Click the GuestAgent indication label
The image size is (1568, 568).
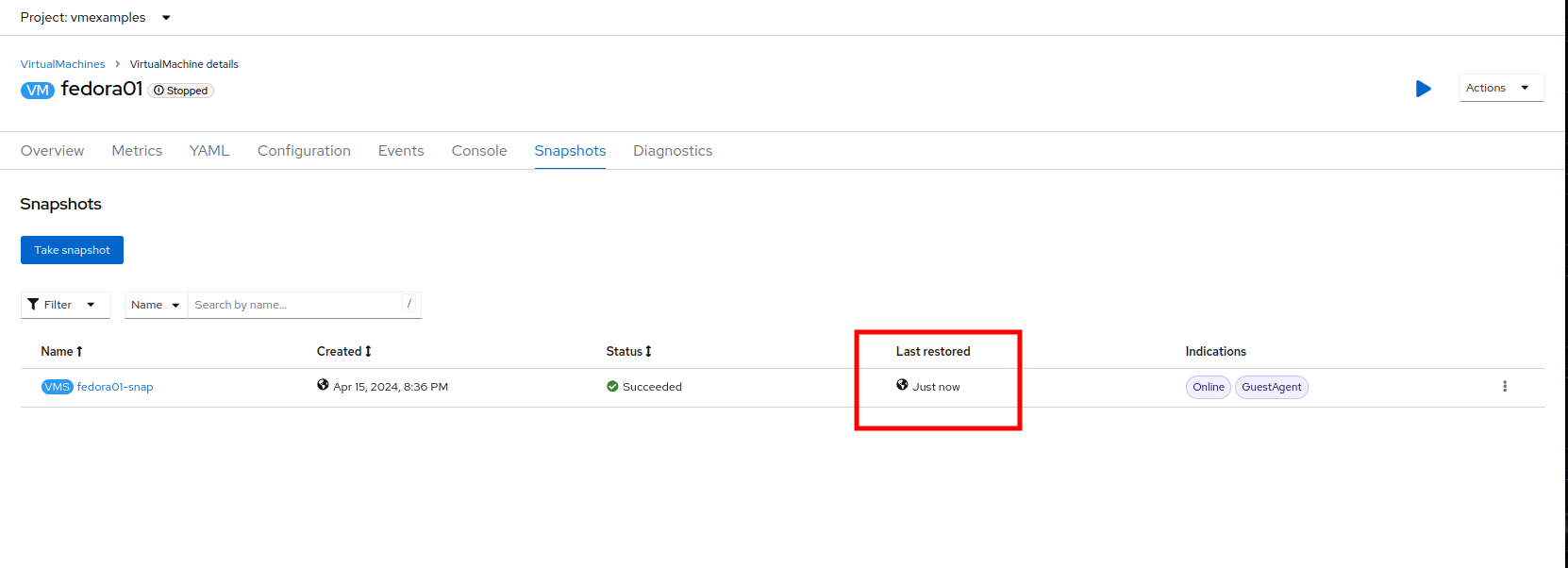pyautogui.click(x=1272, y=387)
